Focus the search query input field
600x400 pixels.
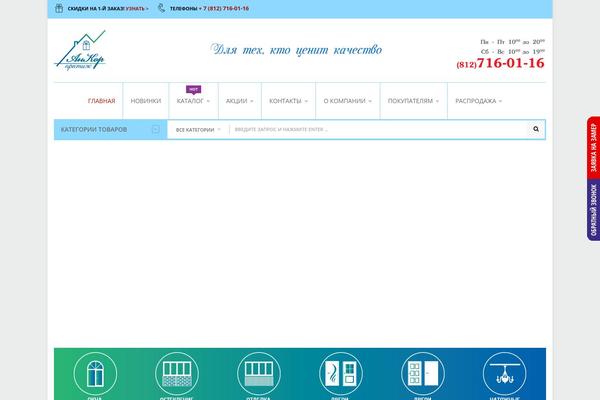[379, 129]
